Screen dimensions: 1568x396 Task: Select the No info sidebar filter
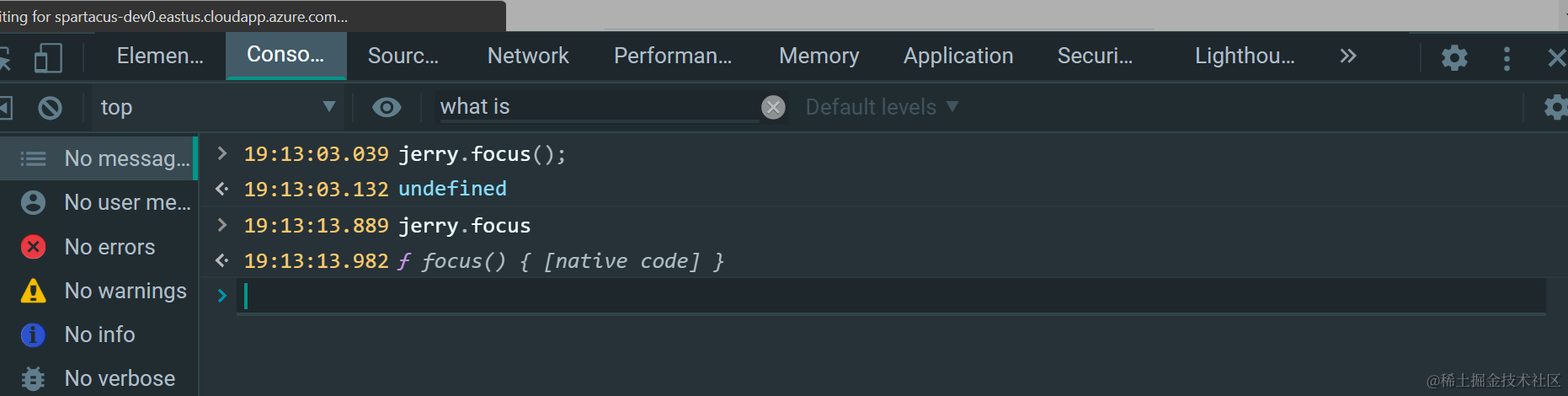[99, 334]
